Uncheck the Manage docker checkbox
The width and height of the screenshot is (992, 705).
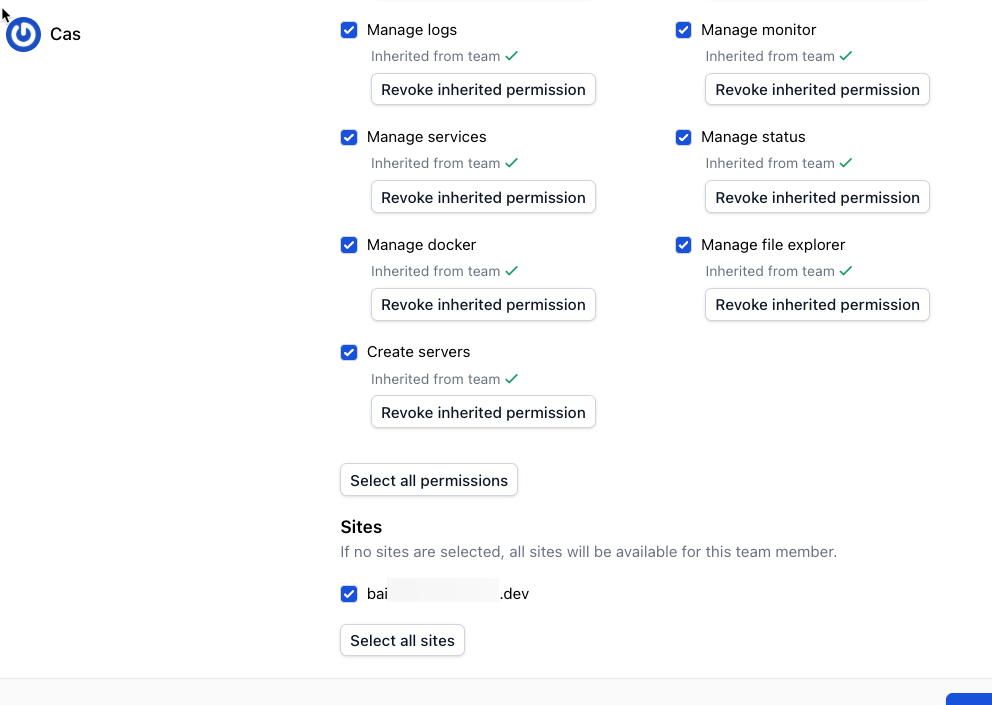349,245
